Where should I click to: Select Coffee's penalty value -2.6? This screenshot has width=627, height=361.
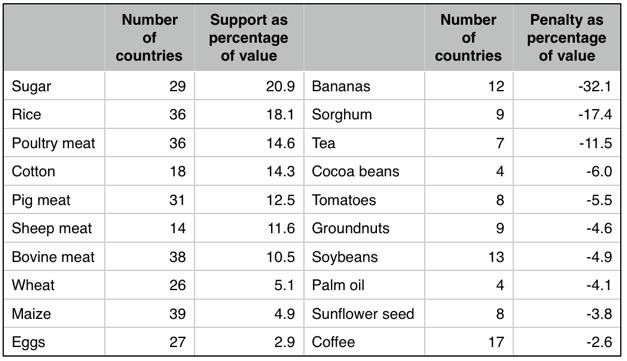[x=599, y=342]
